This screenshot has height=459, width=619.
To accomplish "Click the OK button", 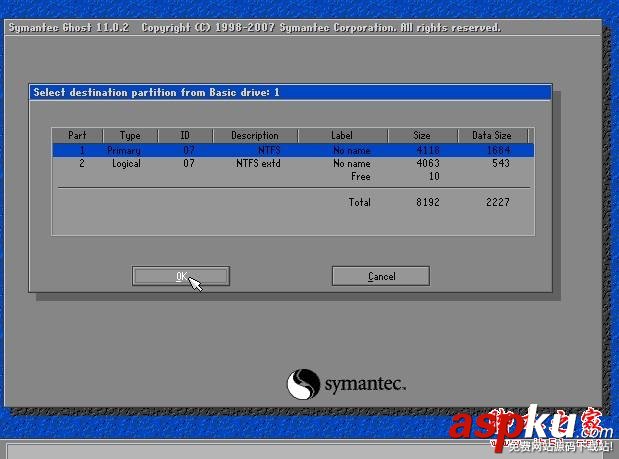I will coord(181,276).
